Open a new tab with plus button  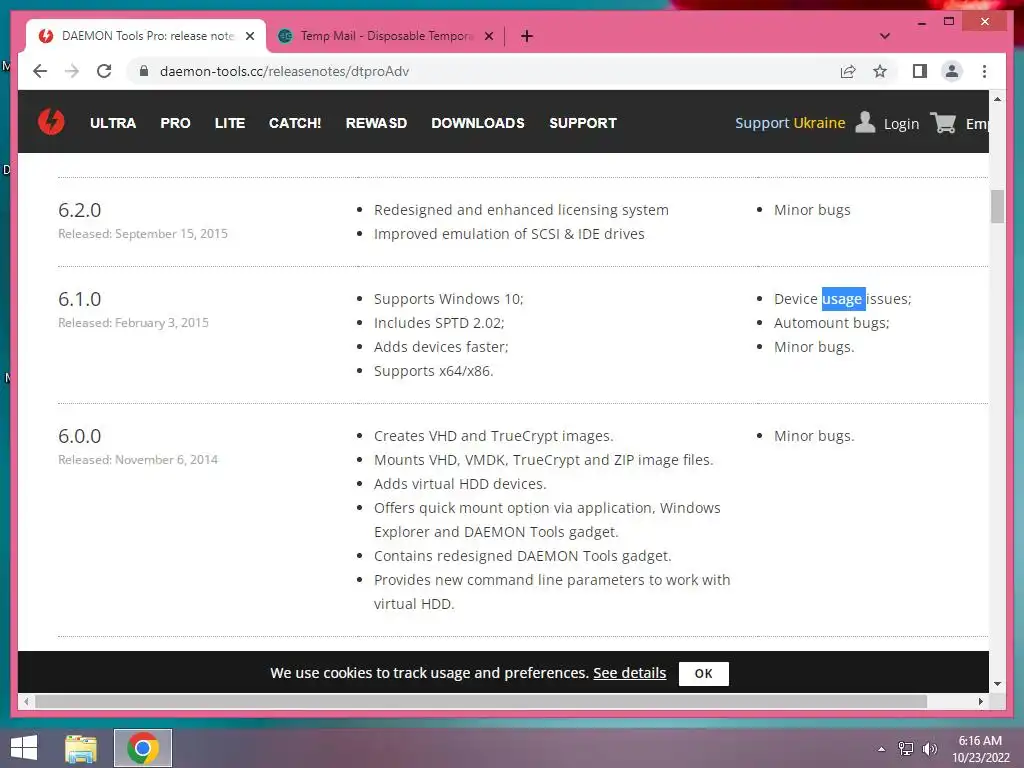(527, 36)
